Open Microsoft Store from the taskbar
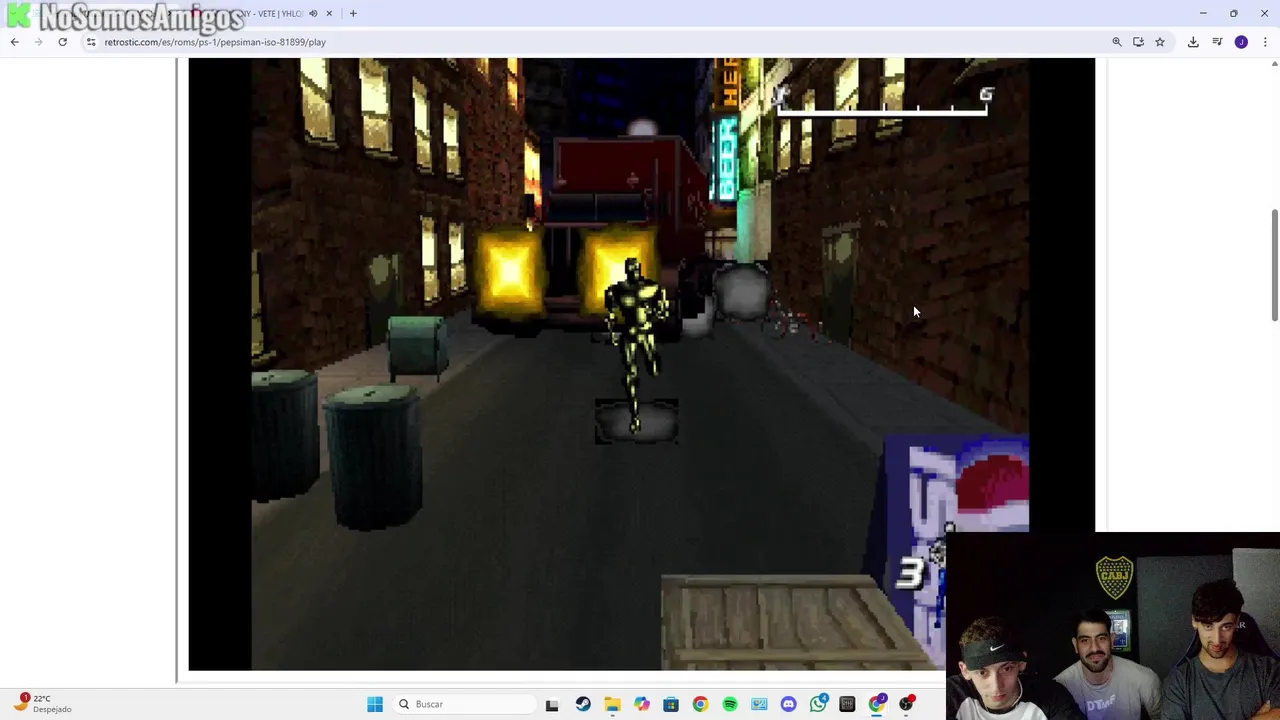Image resolution: width=1280 pixels, height=720 pixels. [x=671, y=704]
